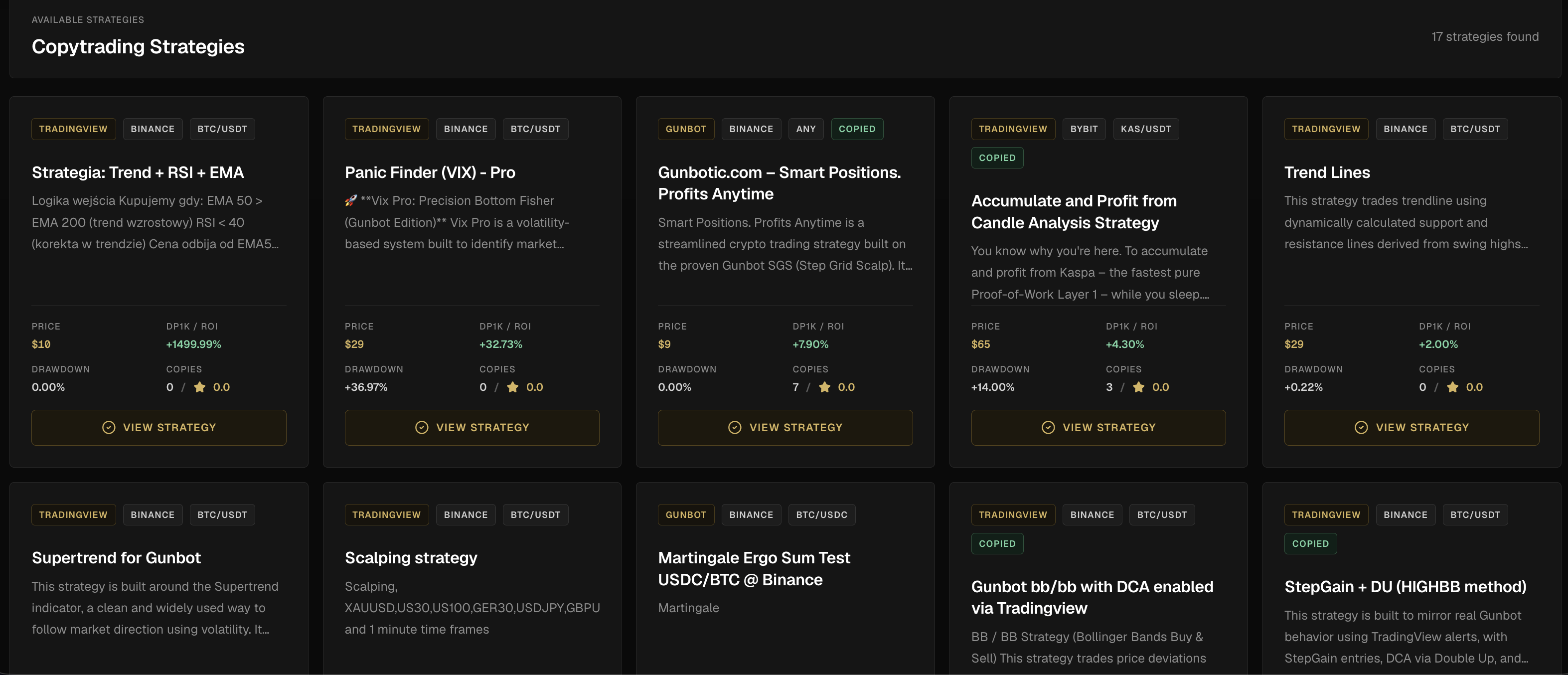Click BYBIT tag on Accumulate and Profit card

pos(1084,129)
